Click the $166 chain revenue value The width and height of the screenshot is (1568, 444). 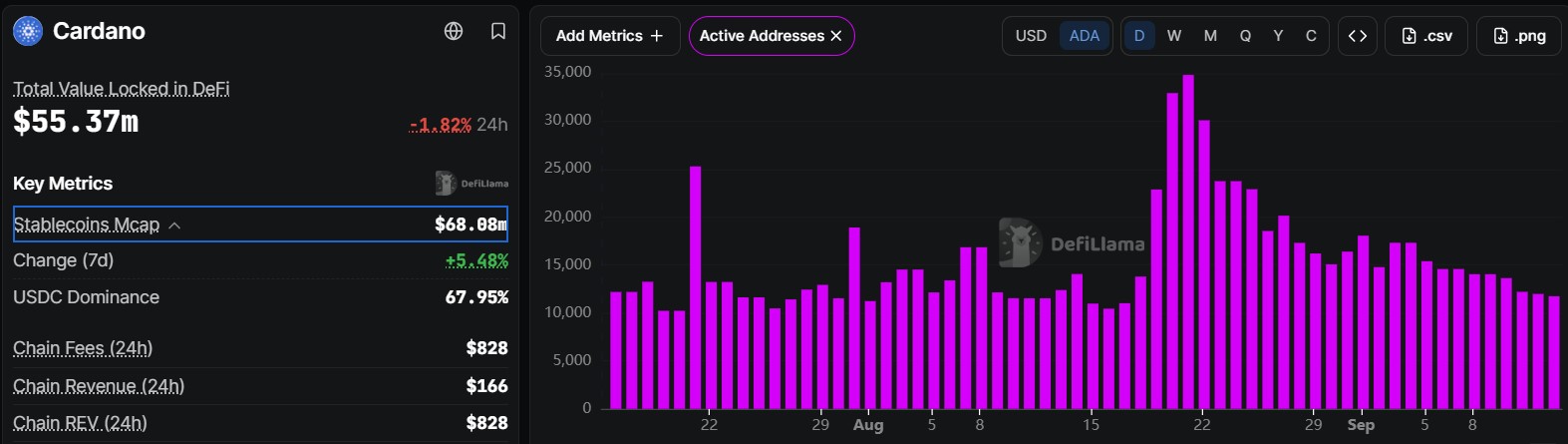tap(486, 386)
